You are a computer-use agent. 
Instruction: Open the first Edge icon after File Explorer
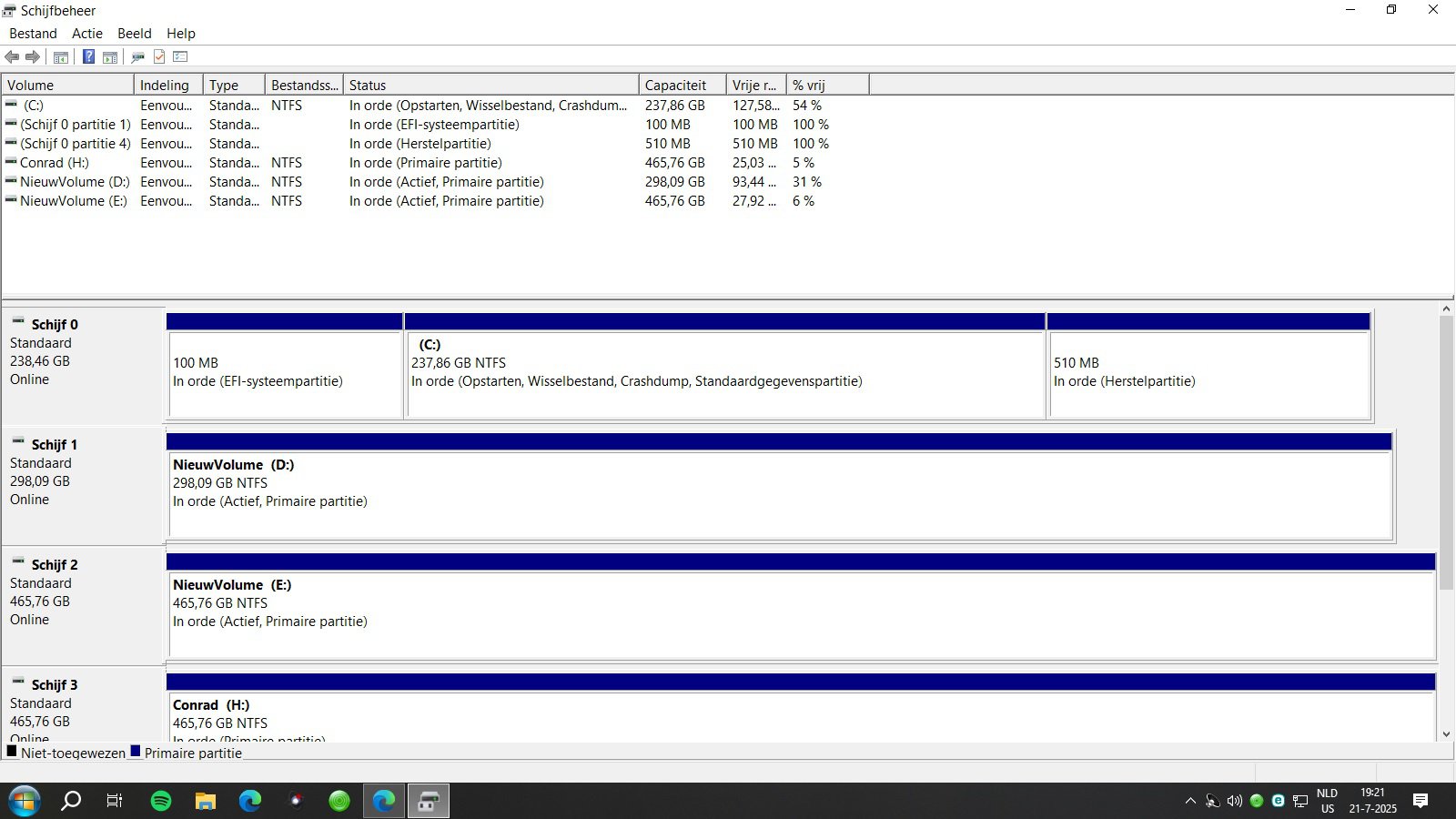pyautogui.click(x=250, y=801)
